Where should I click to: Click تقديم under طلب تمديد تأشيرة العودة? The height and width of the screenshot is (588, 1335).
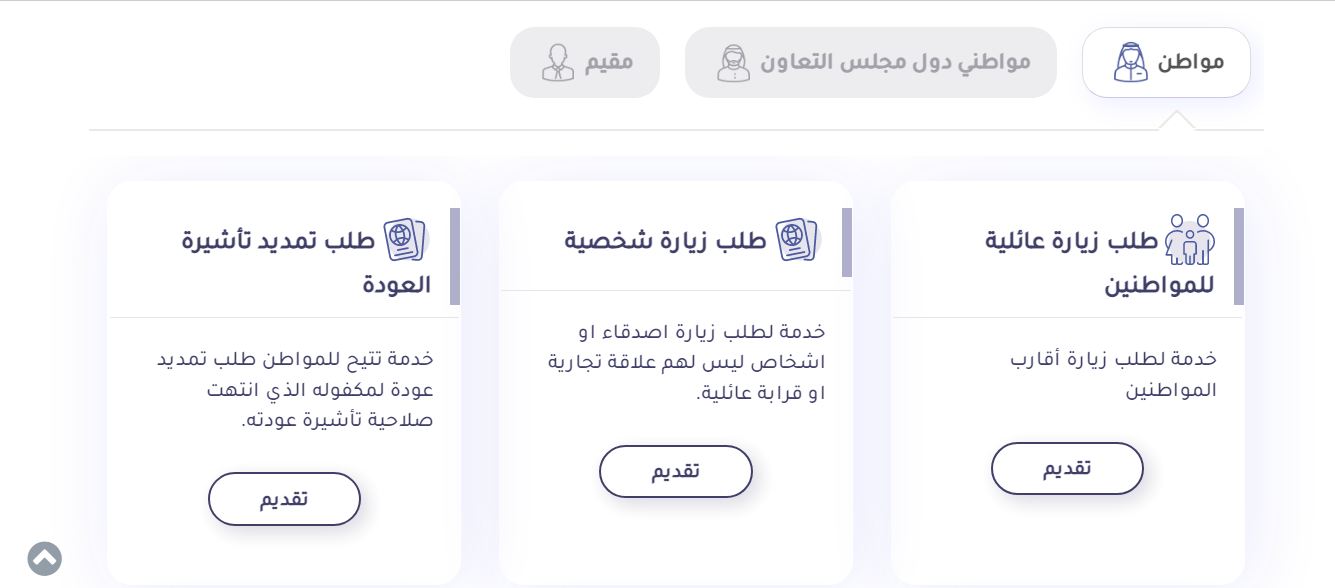(284, 499)
